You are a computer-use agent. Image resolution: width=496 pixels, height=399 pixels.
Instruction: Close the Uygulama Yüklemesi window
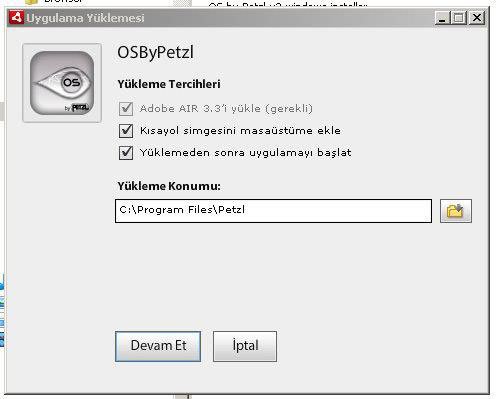pos(477,18)
